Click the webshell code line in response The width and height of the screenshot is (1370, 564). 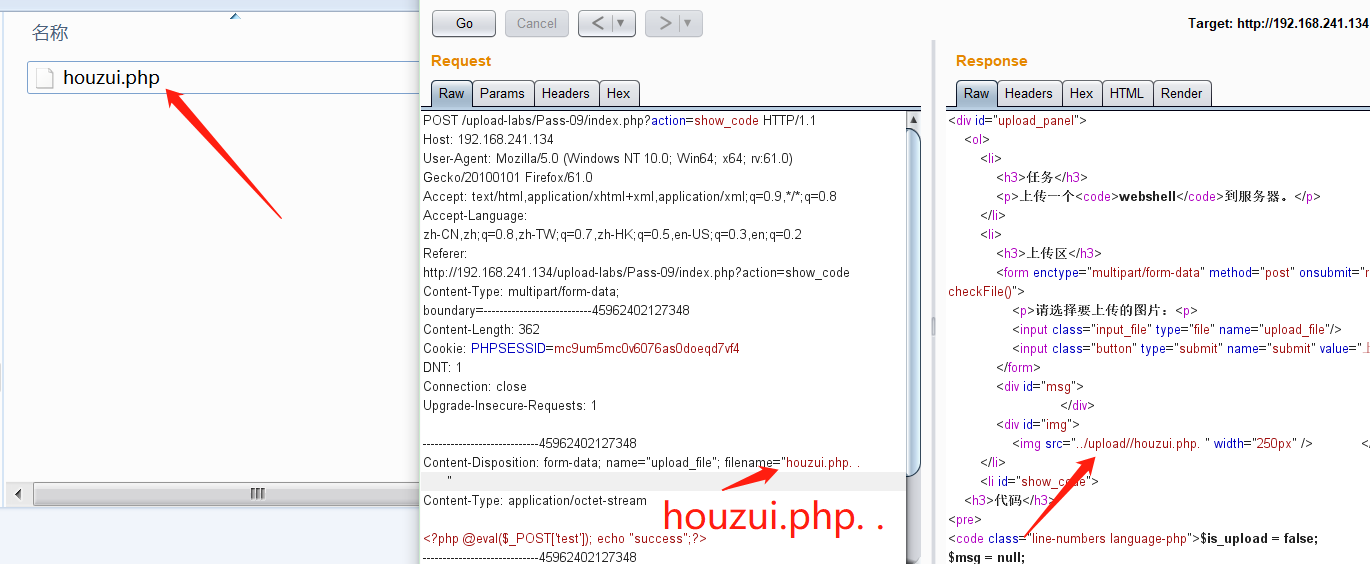point(1158,196)
